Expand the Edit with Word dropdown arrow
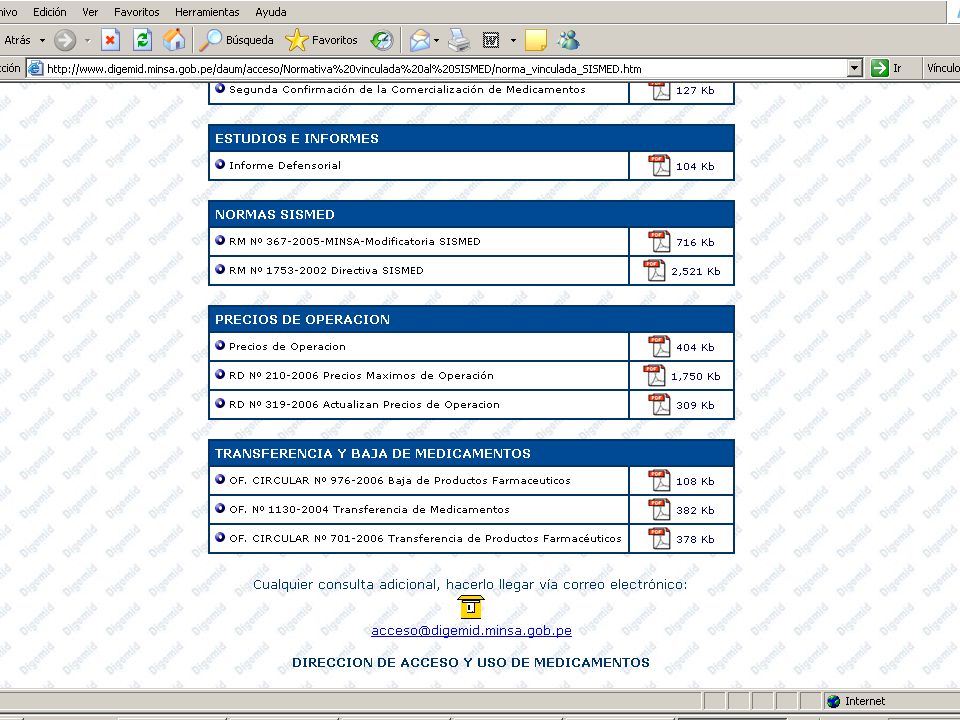Viewport: 960px width, 720px height. pyautogui.click(x=513, y=41)
